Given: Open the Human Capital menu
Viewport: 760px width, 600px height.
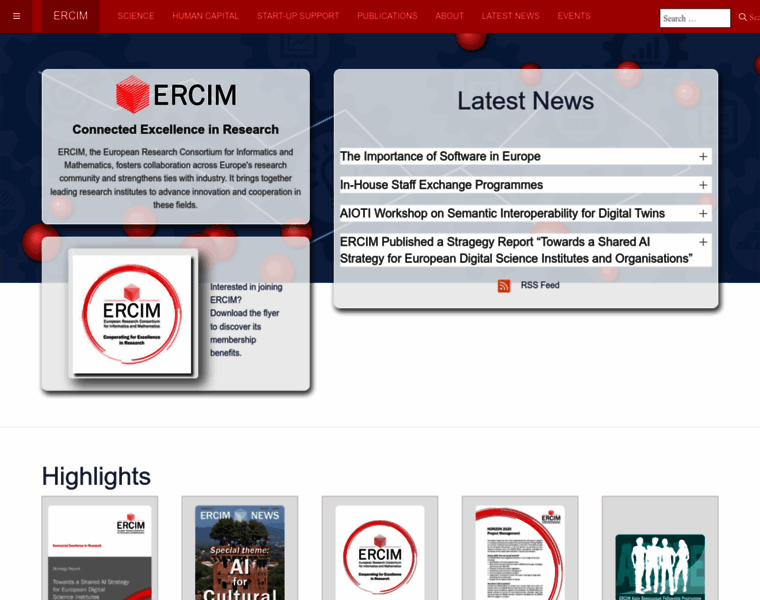Looking at the screenshot, I should click(x=206, y=16).
